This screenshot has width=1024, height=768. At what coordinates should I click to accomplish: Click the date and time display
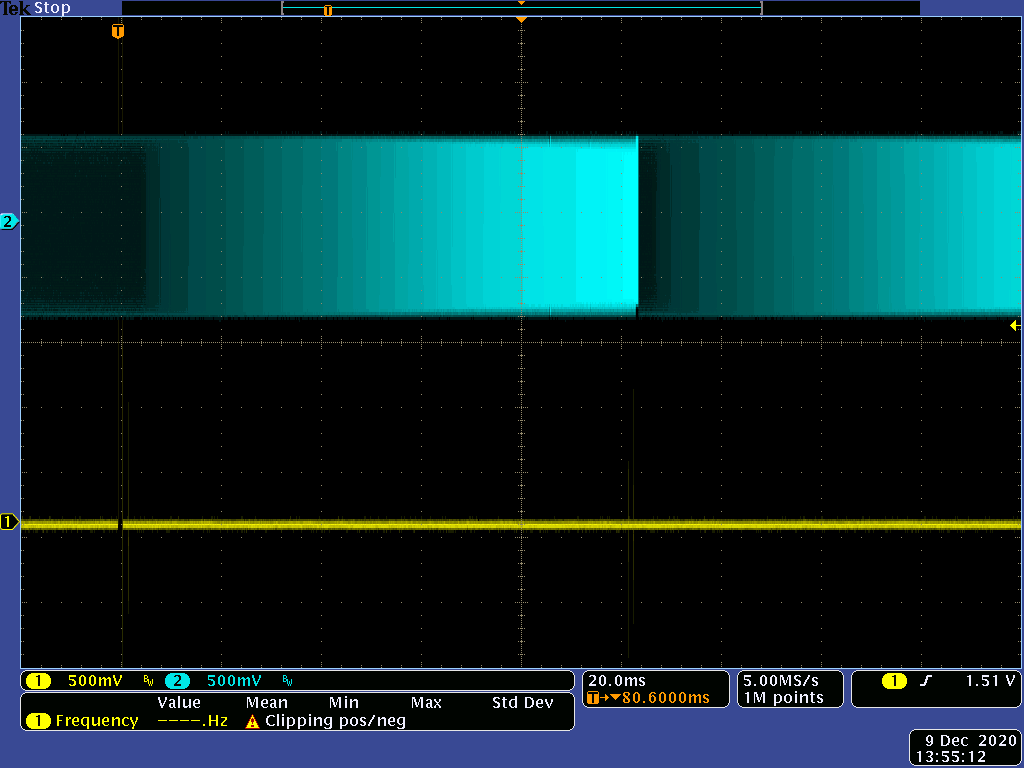(x=965, y=748)
